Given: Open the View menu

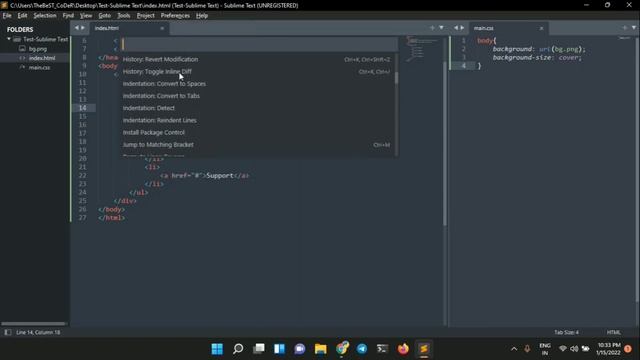Looking at the screenshot, I should point(86,16).
